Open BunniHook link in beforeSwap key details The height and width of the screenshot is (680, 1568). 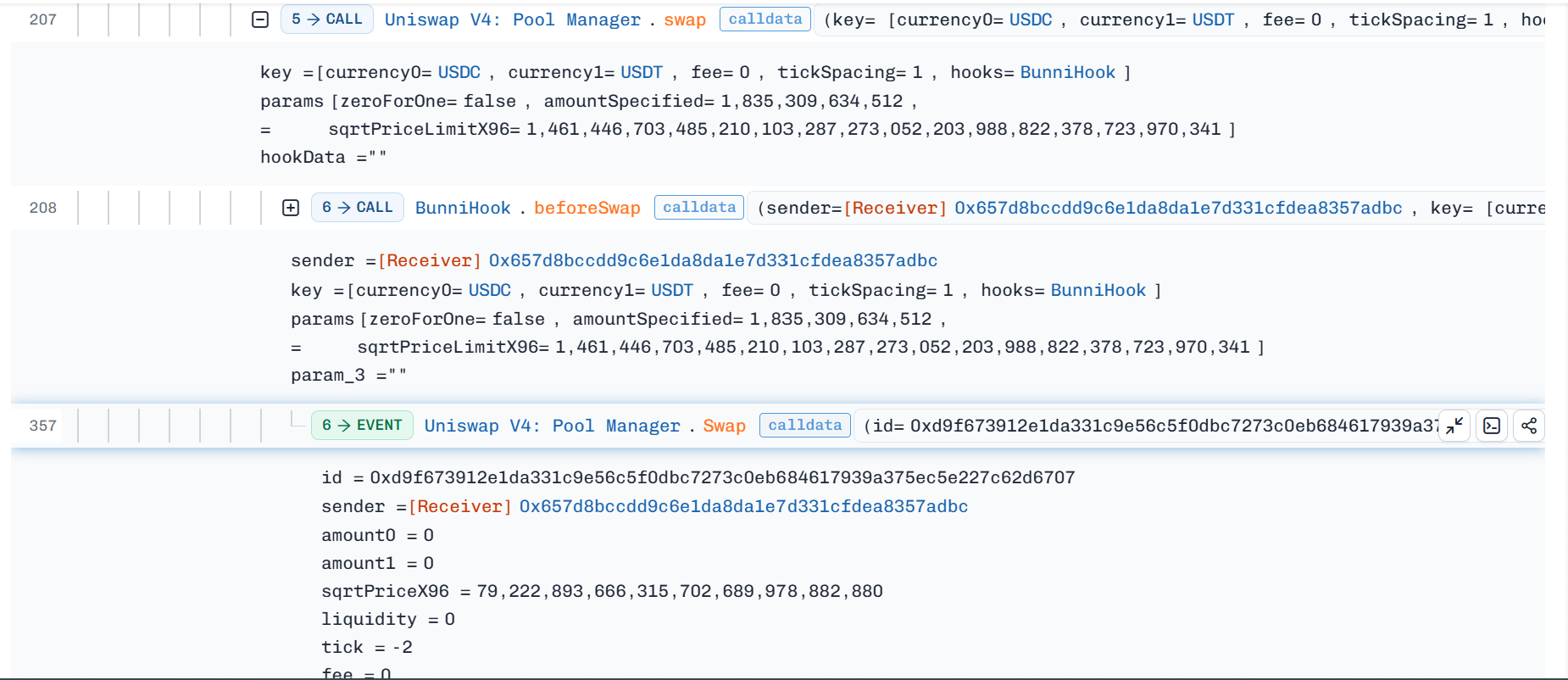[1098, 290]
